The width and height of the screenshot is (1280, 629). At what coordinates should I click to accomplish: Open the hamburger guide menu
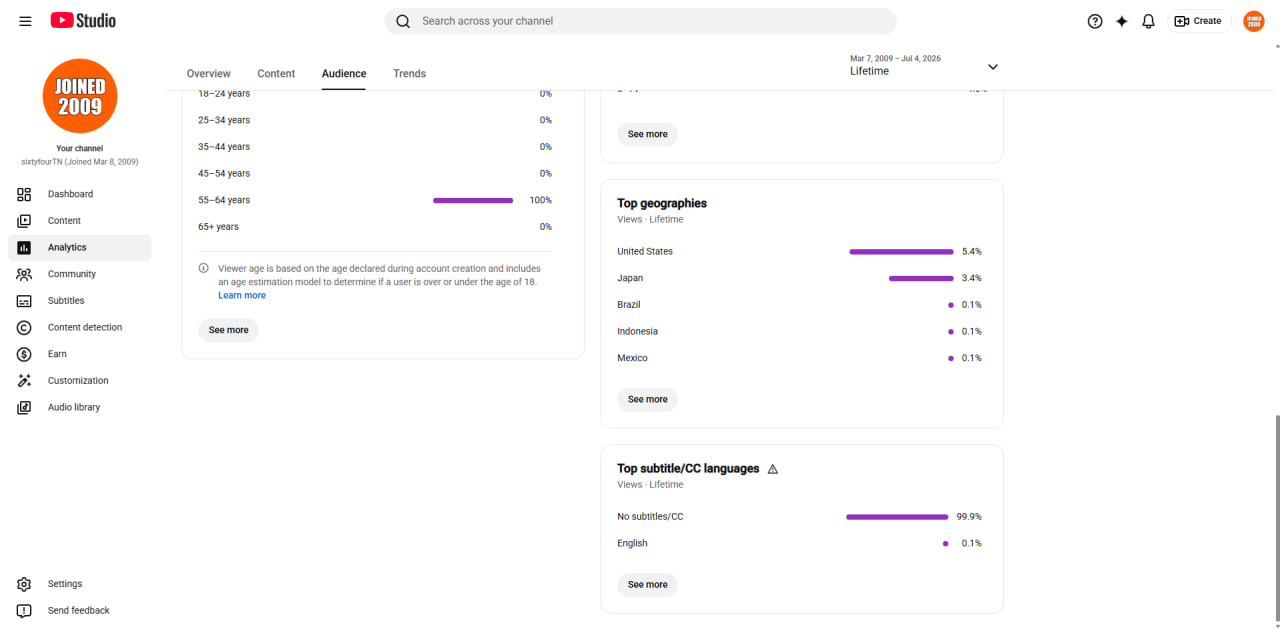[x=25, y=21]
